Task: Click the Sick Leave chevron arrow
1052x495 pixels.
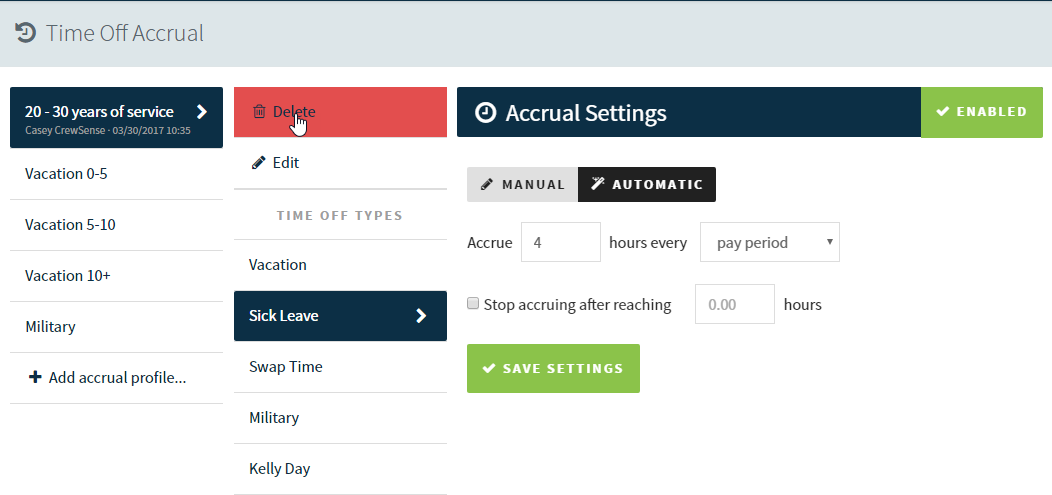Action: coord(421,316)
